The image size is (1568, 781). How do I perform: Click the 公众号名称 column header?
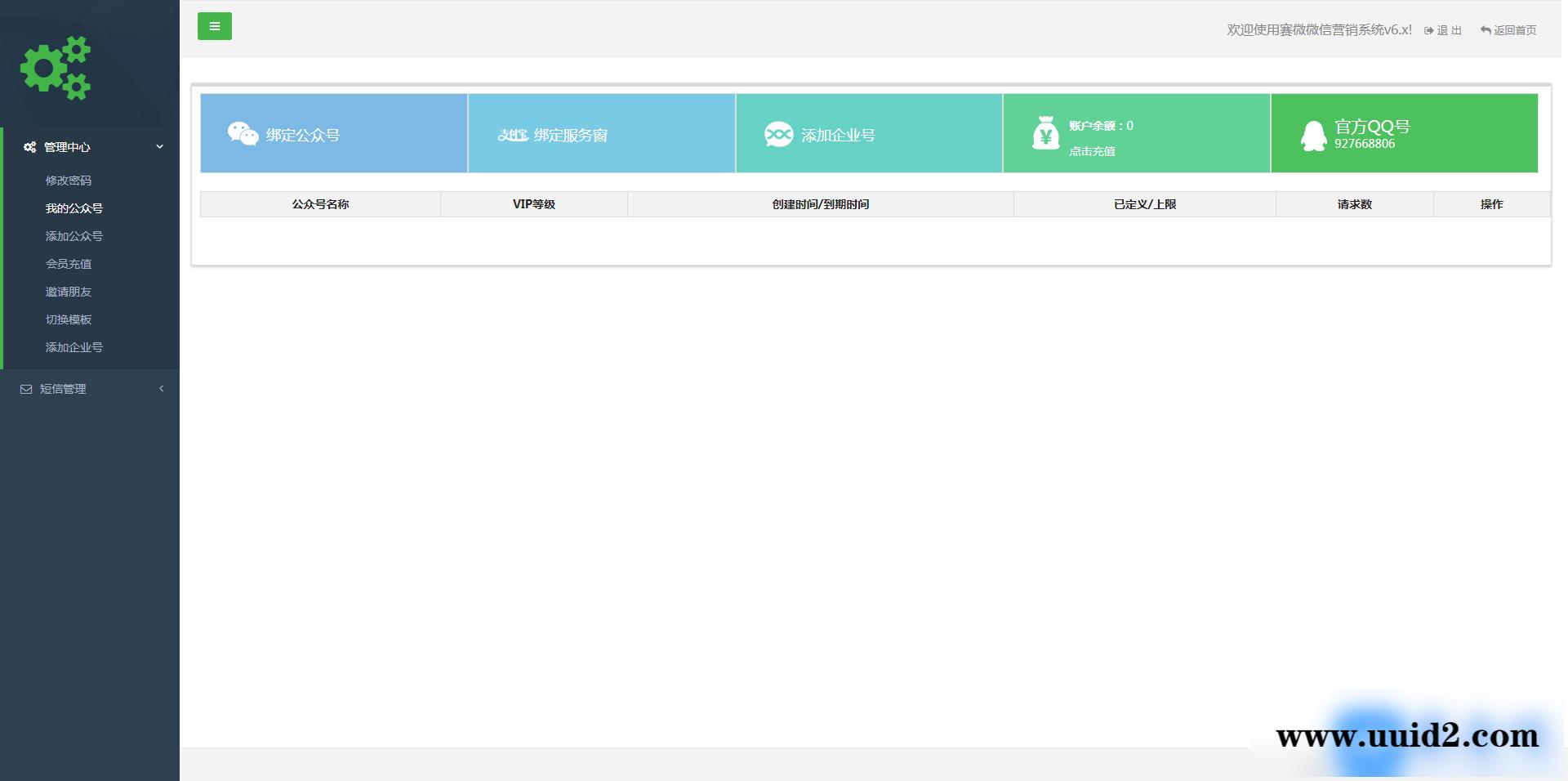coord(320,204)
